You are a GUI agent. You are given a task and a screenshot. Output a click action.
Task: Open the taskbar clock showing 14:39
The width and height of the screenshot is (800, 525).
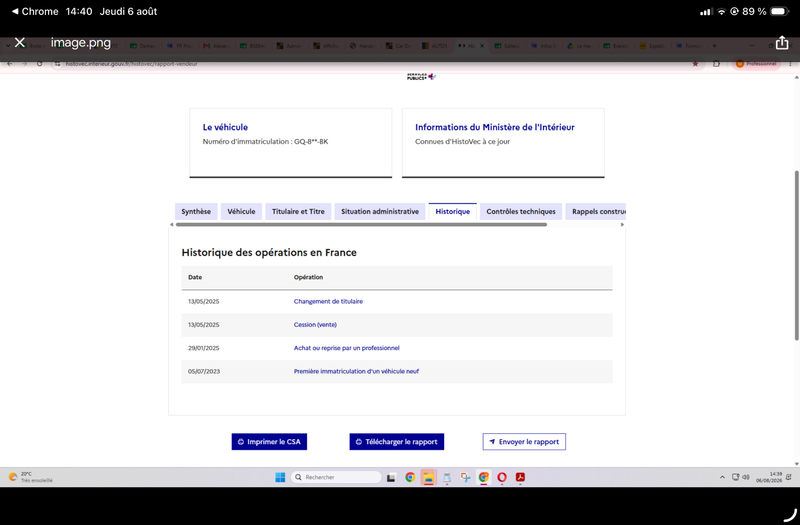[768, 477]
